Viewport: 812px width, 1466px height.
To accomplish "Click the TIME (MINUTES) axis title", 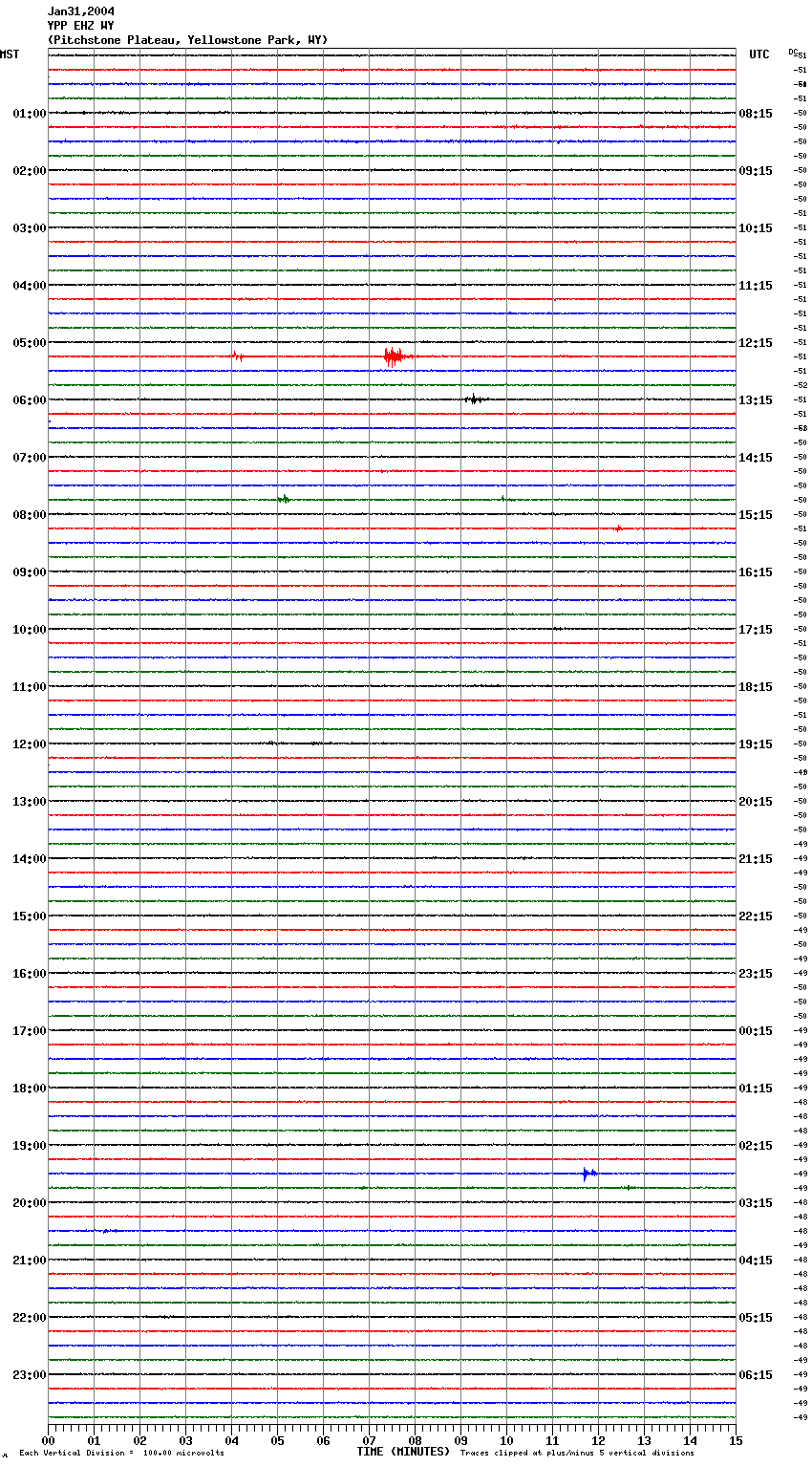I will click(403, 1452).
